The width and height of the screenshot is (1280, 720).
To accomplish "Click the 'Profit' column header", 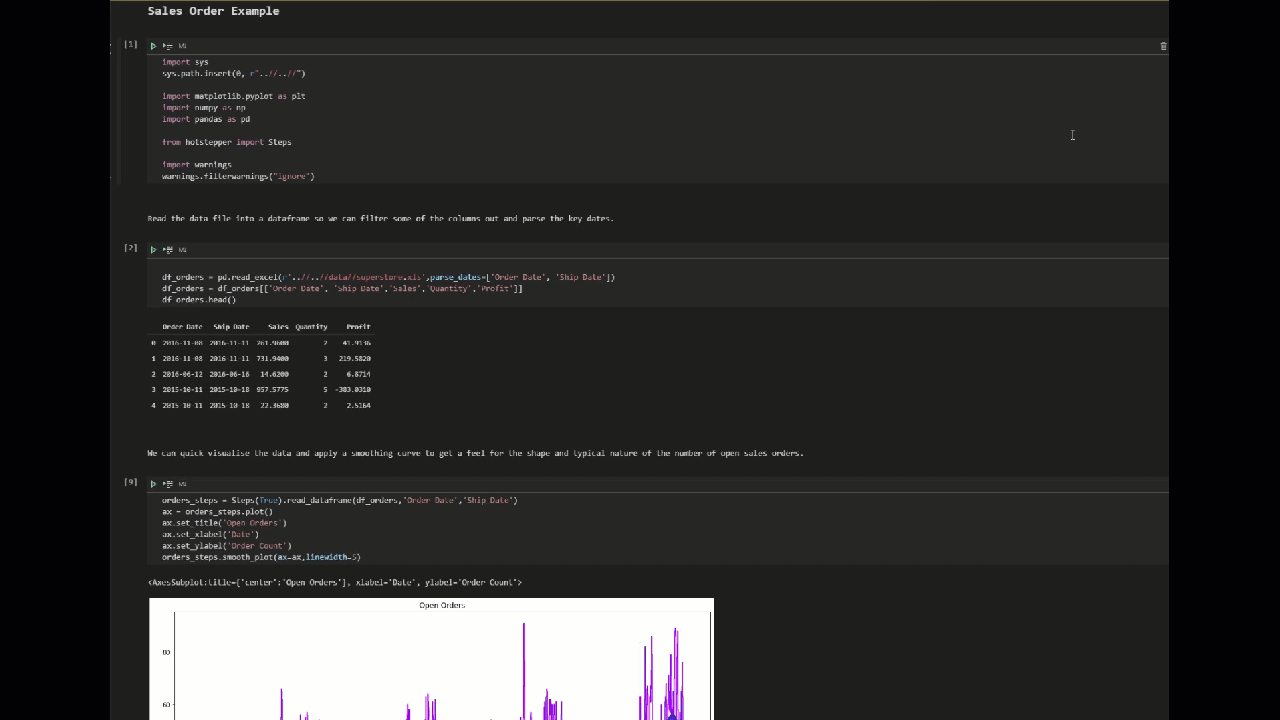I will 358,327.
